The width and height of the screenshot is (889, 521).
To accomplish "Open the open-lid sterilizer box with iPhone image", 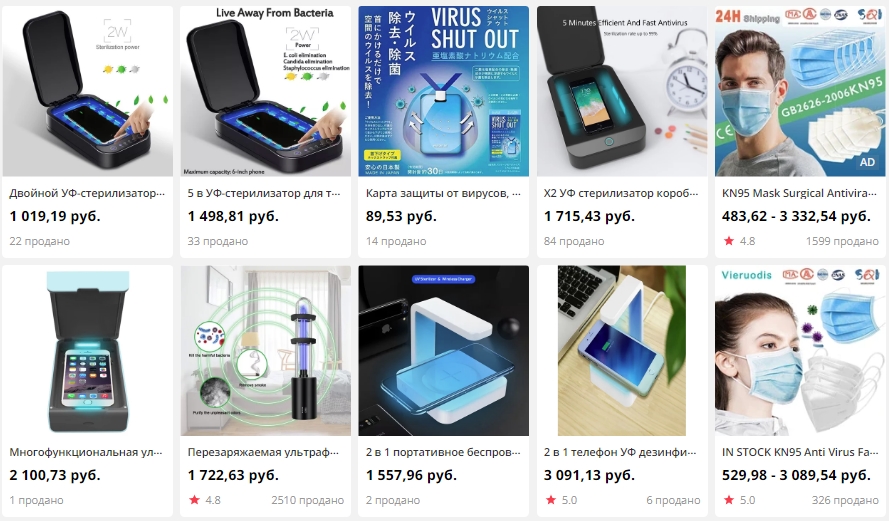I will click(x=87, y=350).
